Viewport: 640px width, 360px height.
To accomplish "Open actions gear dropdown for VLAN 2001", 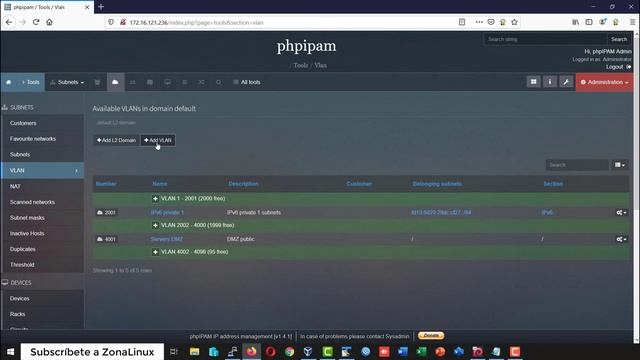I will click(621, 213).
